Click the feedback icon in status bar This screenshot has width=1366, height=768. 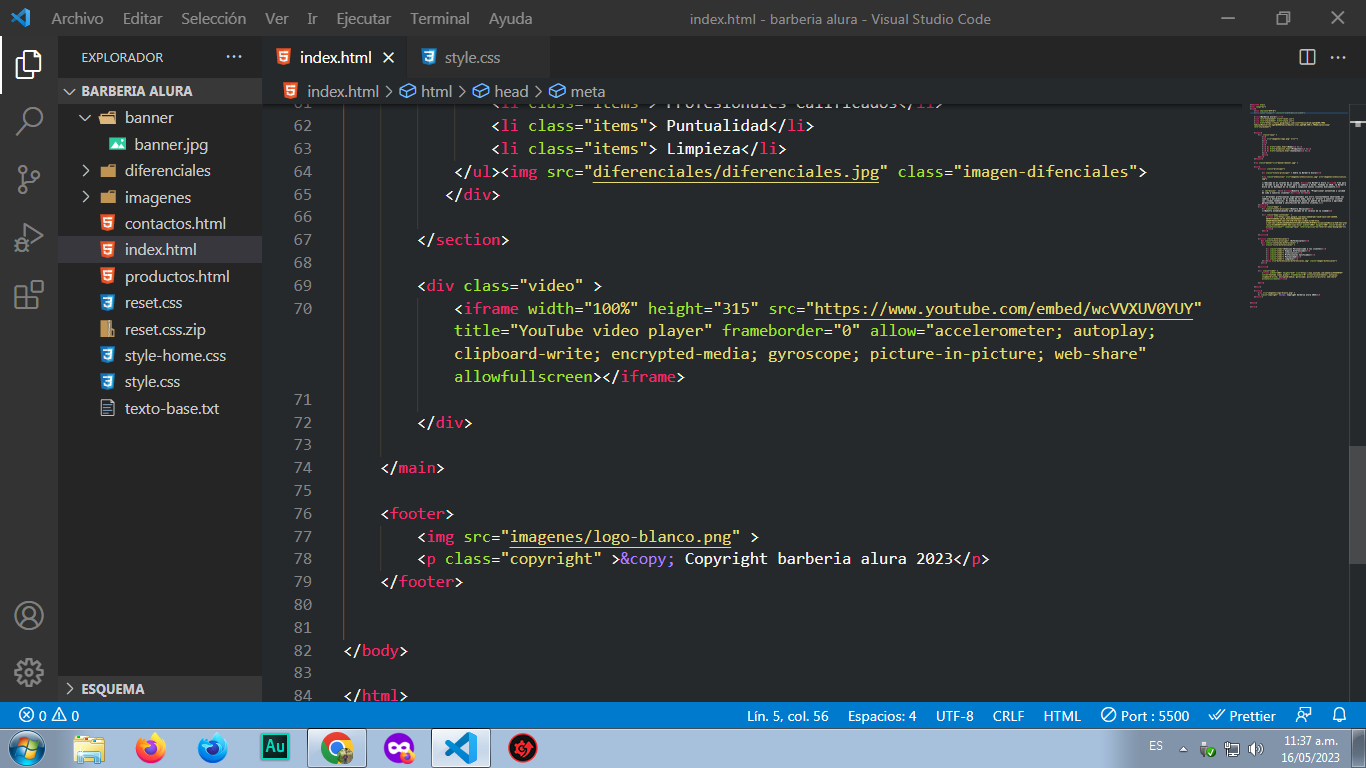[x=1303, y=716]
